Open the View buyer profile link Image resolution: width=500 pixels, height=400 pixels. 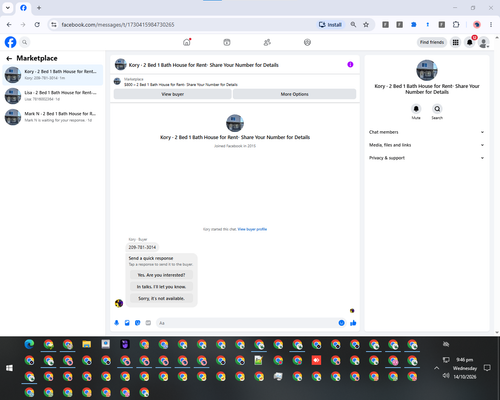[252, 229]
